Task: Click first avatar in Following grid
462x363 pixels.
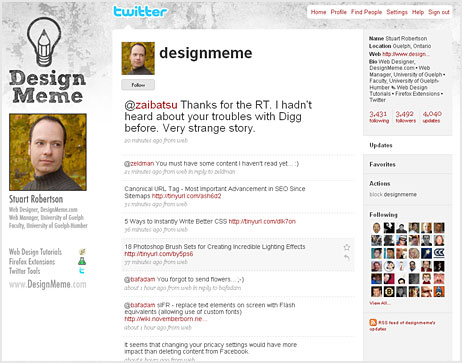Action: click(376, 228)
